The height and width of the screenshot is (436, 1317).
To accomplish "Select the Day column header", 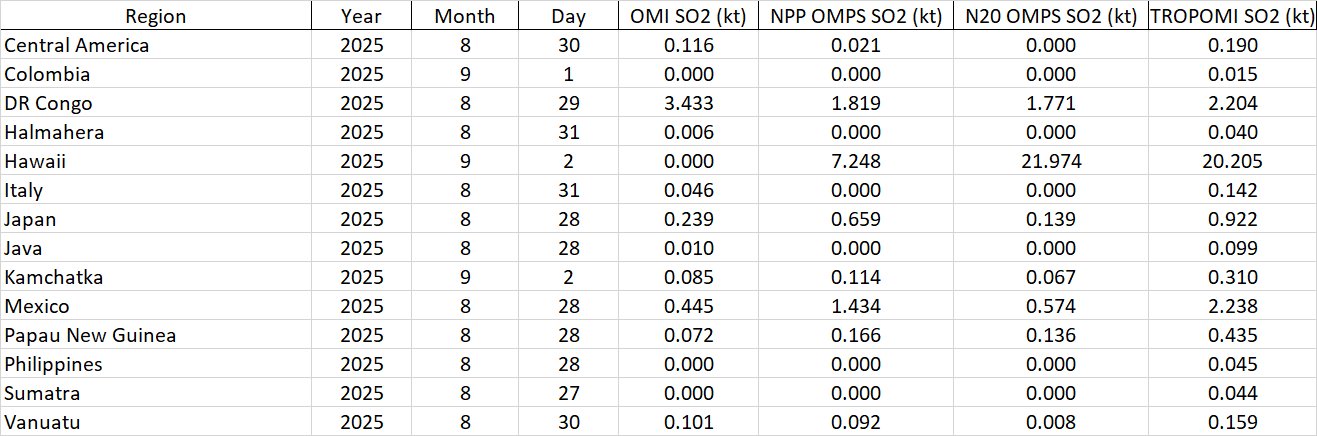I will [568, 16].
